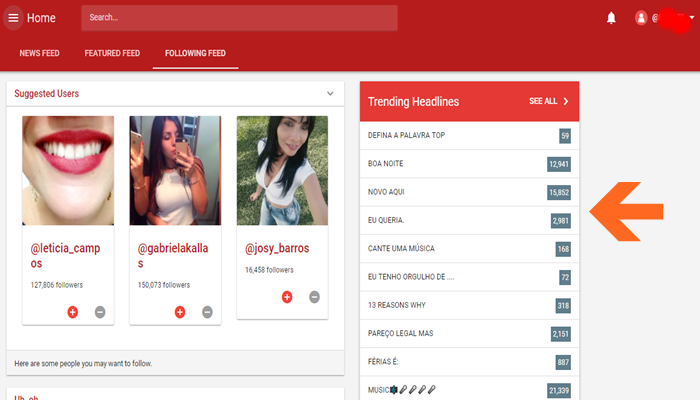Screen dimensions: 700x400
Task: Open the account dropdown arrow
Action: click(x=692, y=18)
